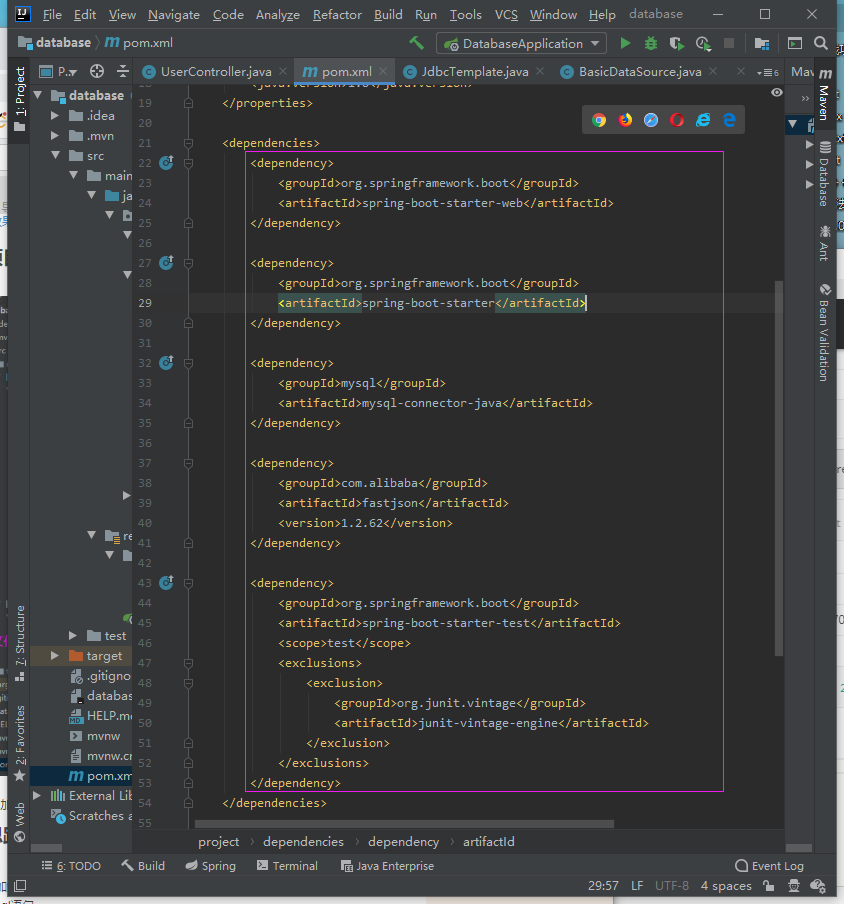Open the VCS menu
Viewport: 844px width, 904px height.
506,14
